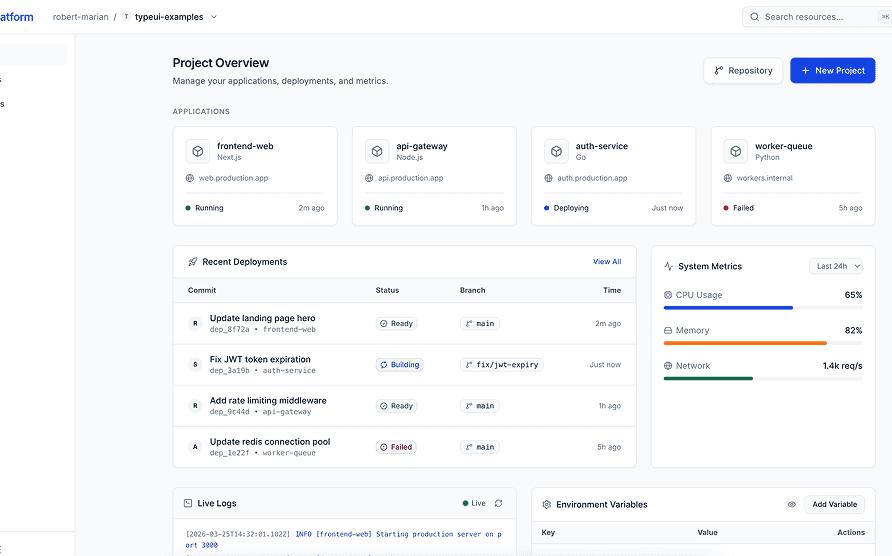Click the Live Logs terminal icon
This screenshot has width=892, height=556.
[188, 503]
